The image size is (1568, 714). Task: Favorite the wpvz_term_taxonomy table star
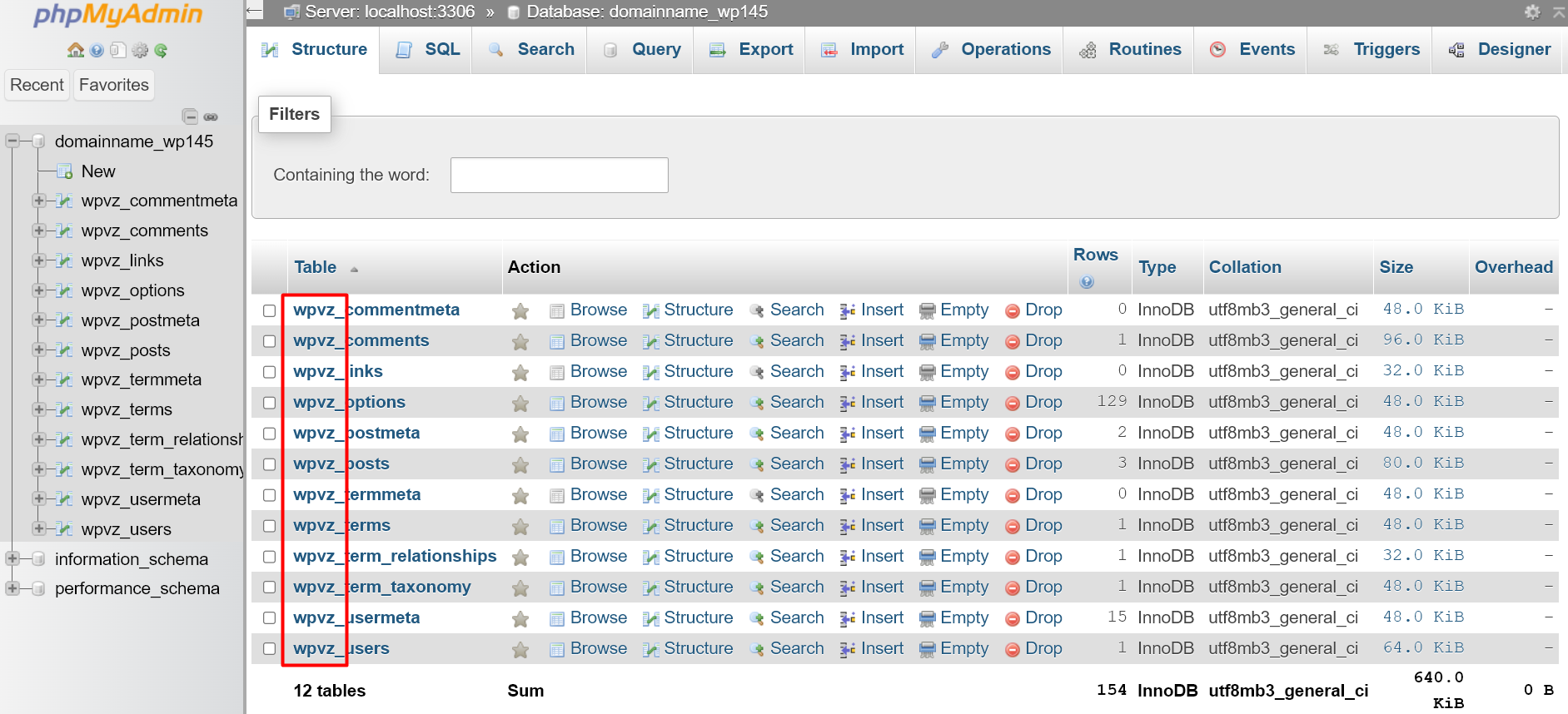pyautogui.click(x=520, y=588)
